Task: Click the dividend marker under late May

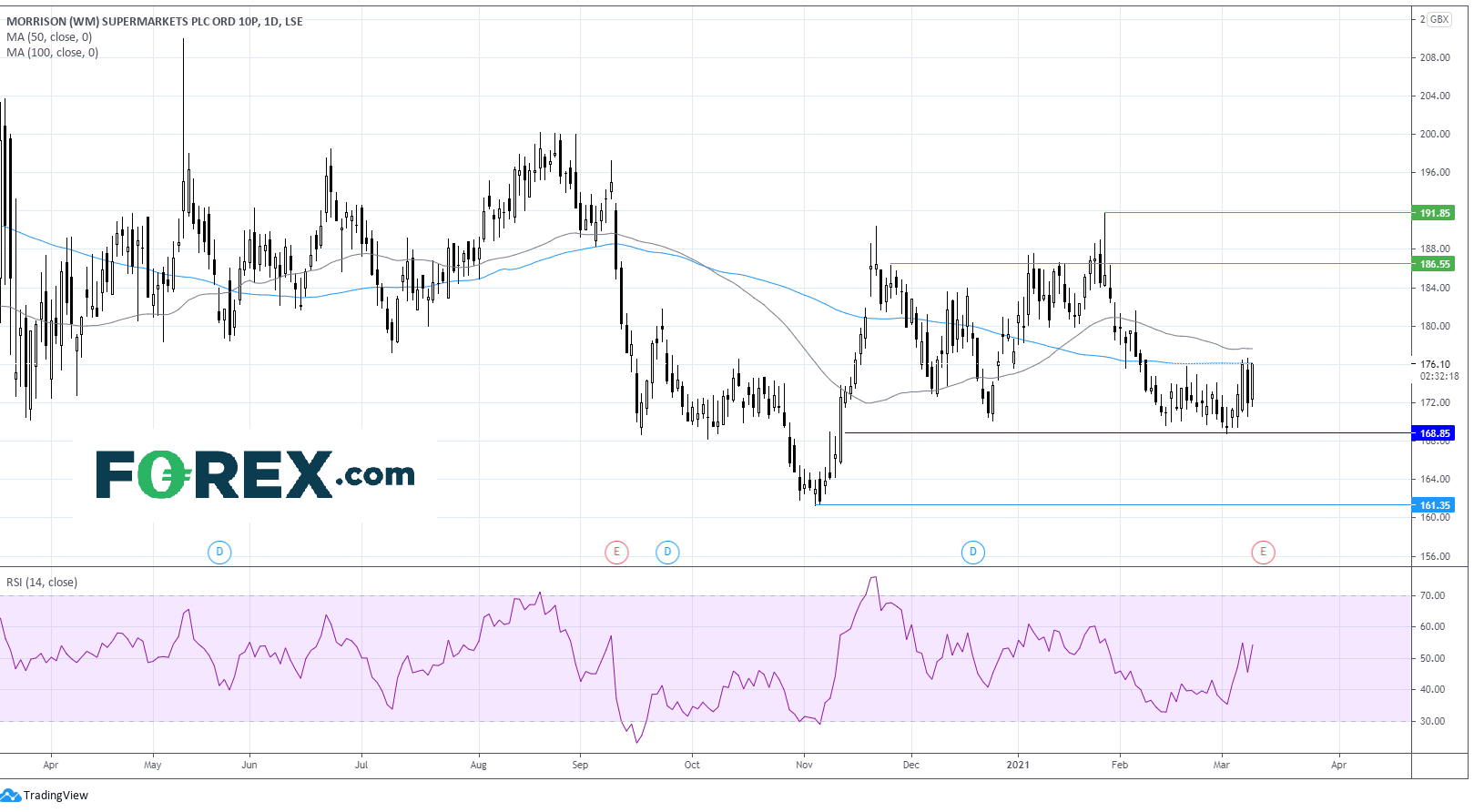Action: pos(219,552)
